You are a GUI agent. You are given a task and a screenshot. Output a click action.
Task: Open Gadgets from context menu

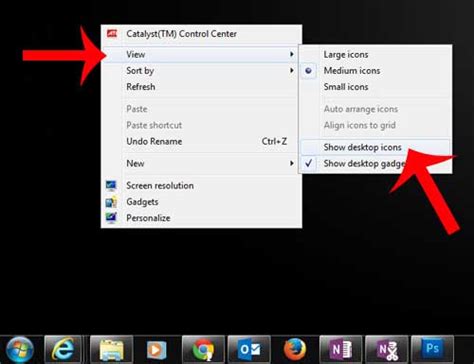click(201, 202)
